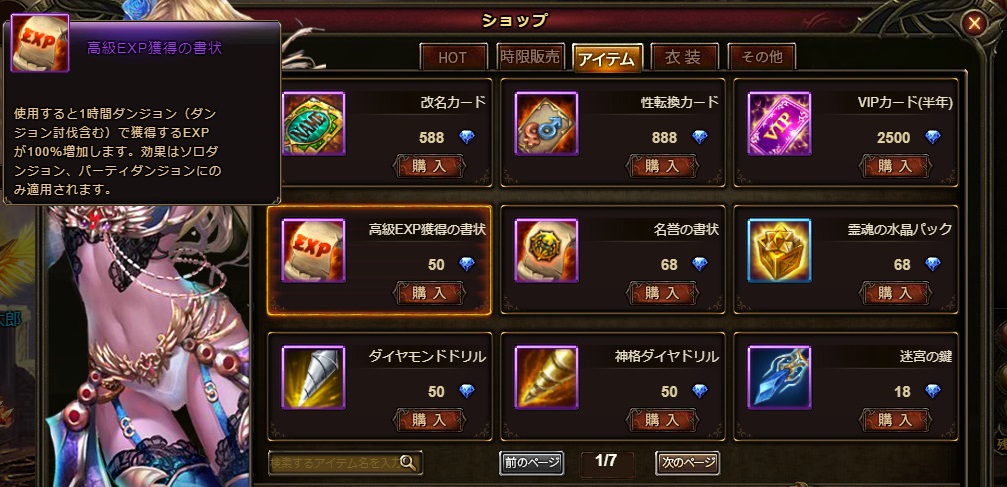Switch to the その他 tab
Screen dimensions: 1007x487
point(762,57)
